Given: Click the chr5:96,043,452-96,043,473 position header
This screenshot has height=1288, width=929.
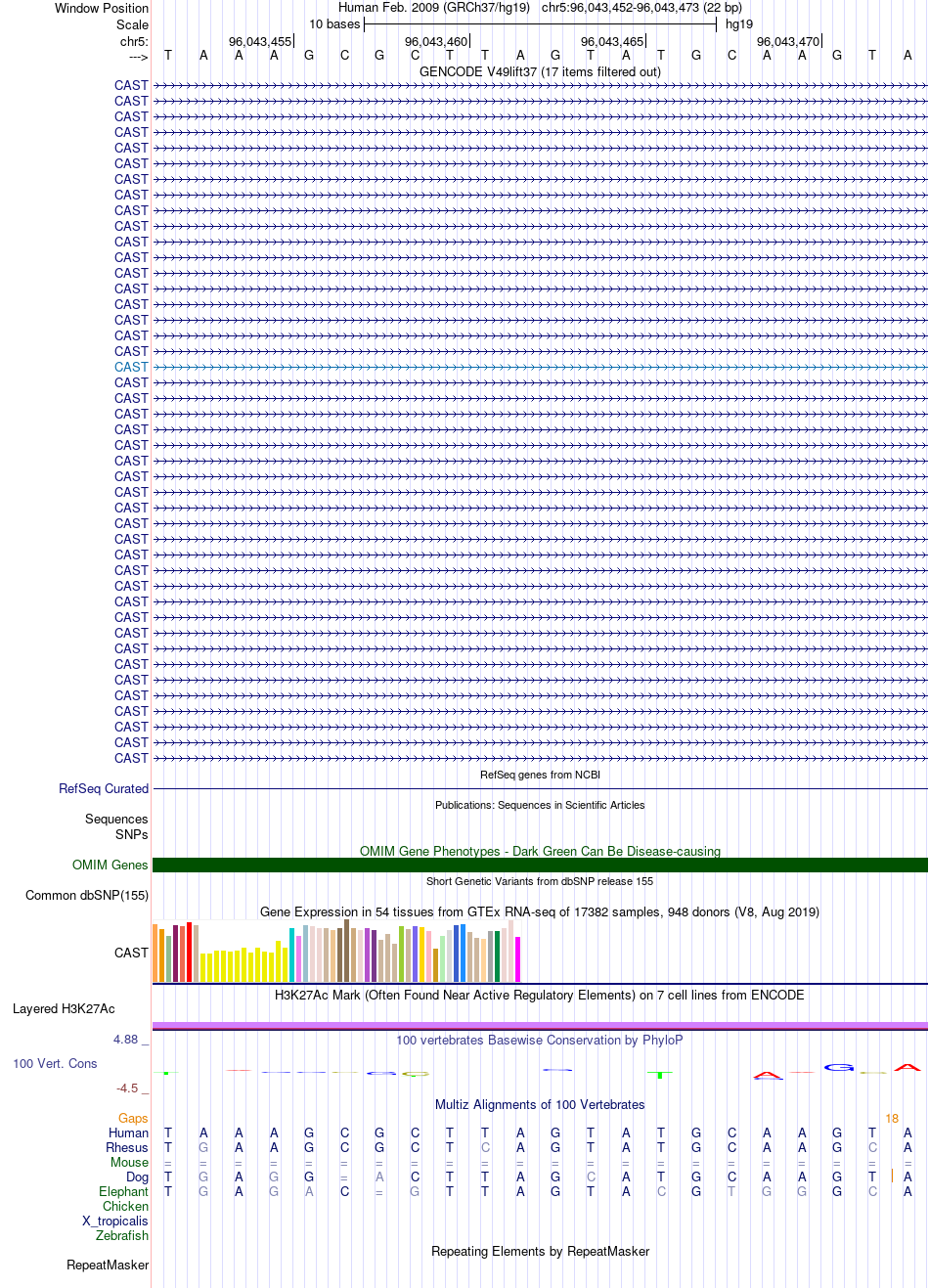Looking at the screenshot, I should point(641,8).
